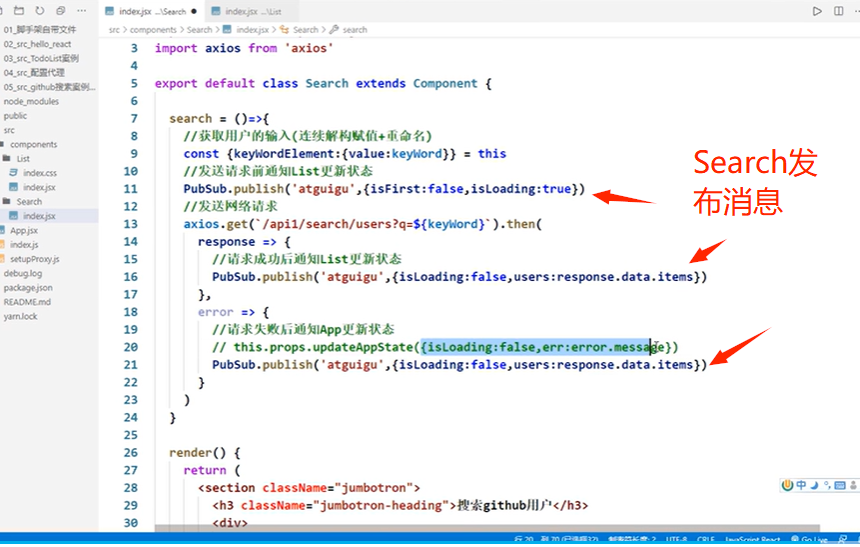Click line number 11 in the gutter
Image resolution: width=860 pixels, height=547 pixels.
click(x=131, y=189)
